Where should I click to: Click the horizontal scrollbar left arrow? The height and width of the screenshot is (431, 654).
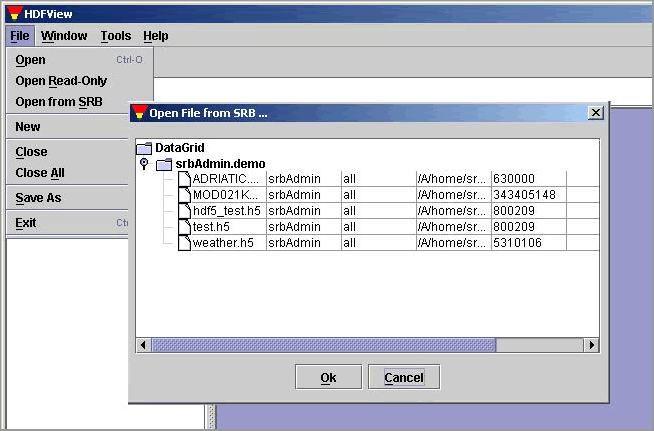pos(144,345)
